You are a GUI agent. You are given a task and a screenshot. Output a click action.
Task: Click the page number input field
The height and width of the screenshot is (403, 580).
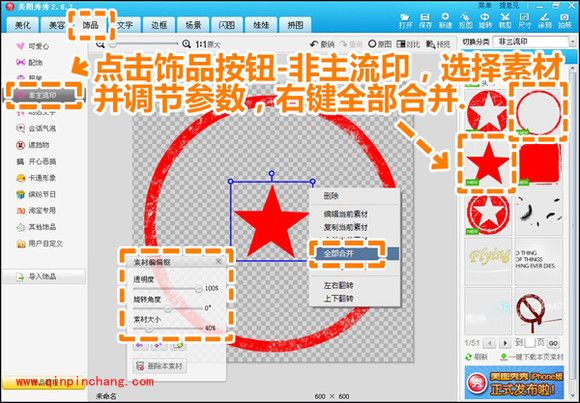coord(530,343)
